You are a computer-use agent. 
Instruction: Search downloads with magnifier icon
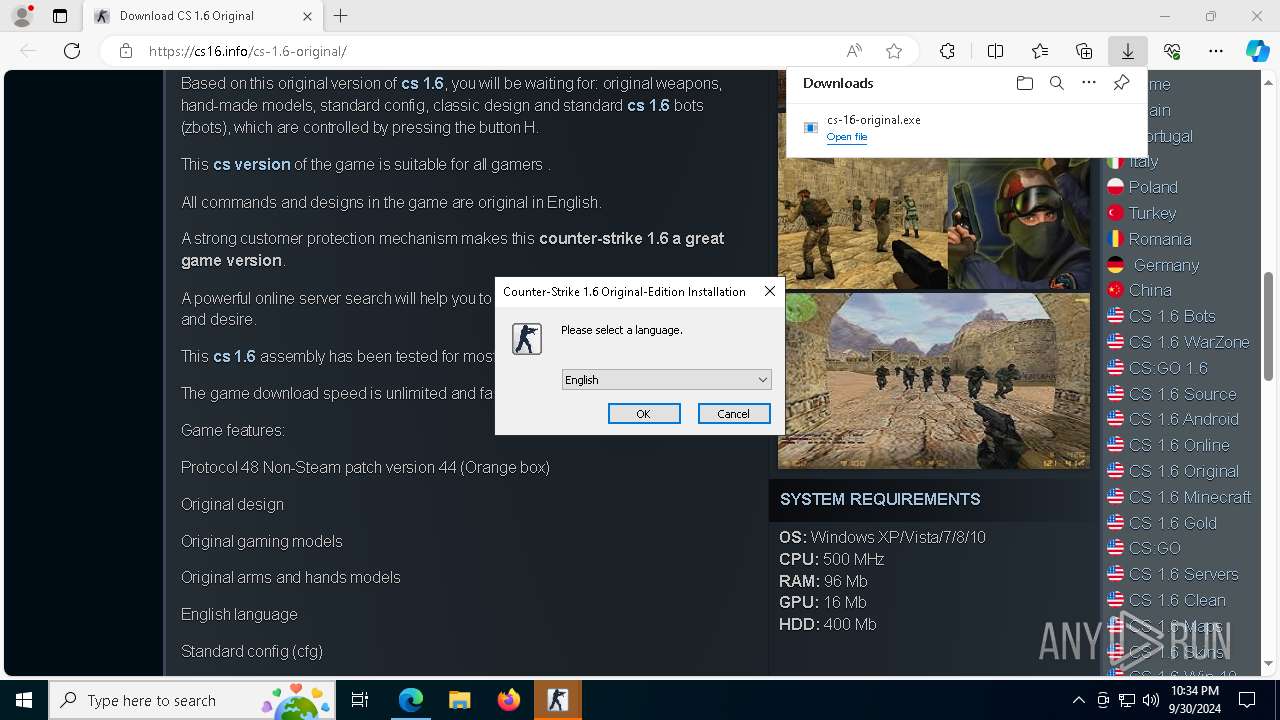1056,83
